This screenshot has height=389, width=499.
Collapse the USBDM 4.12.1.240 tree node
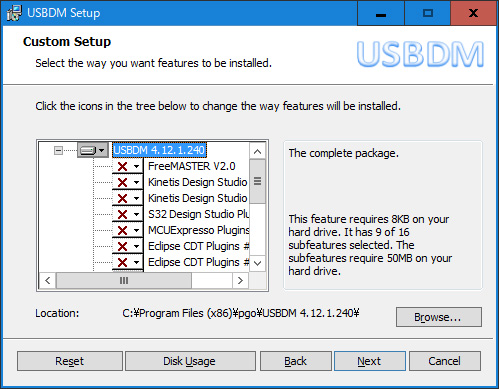pos(58,151)
